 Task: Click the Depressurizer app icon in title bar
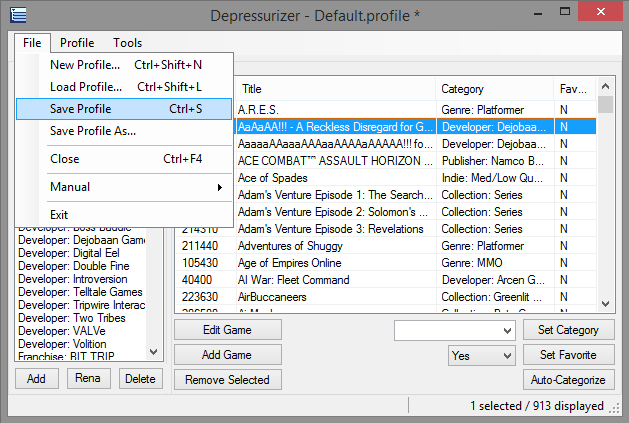(19, 14)
